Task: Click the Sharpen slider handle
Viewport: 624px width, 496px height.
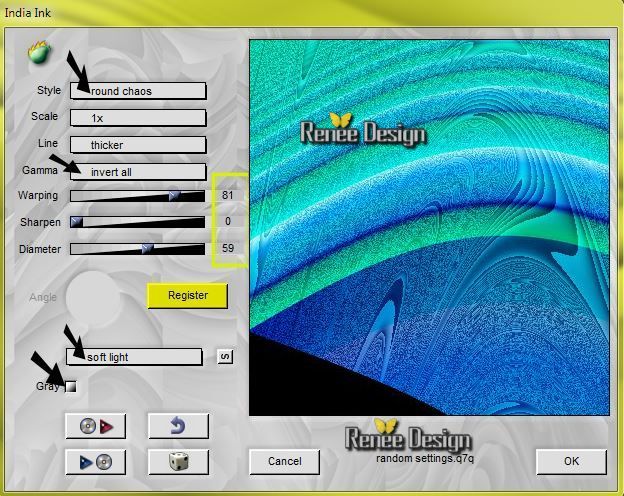Action: pos(76,222)
